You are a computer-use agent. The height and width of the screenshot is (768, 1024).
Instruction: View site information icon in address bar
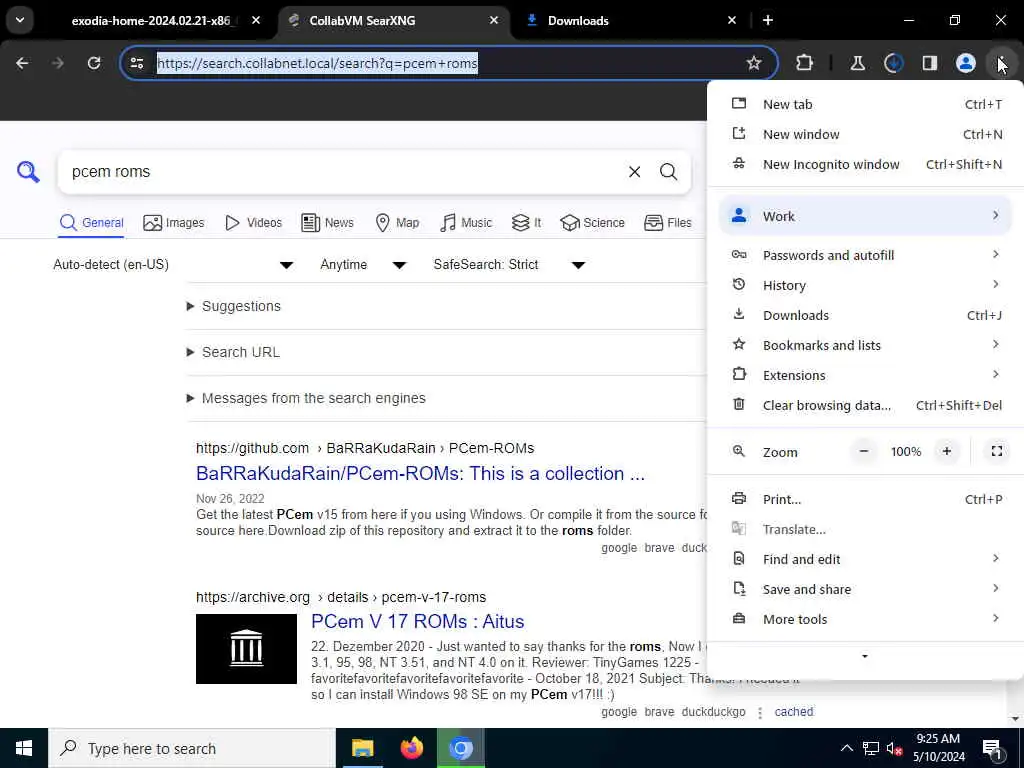tap(137, 63)
